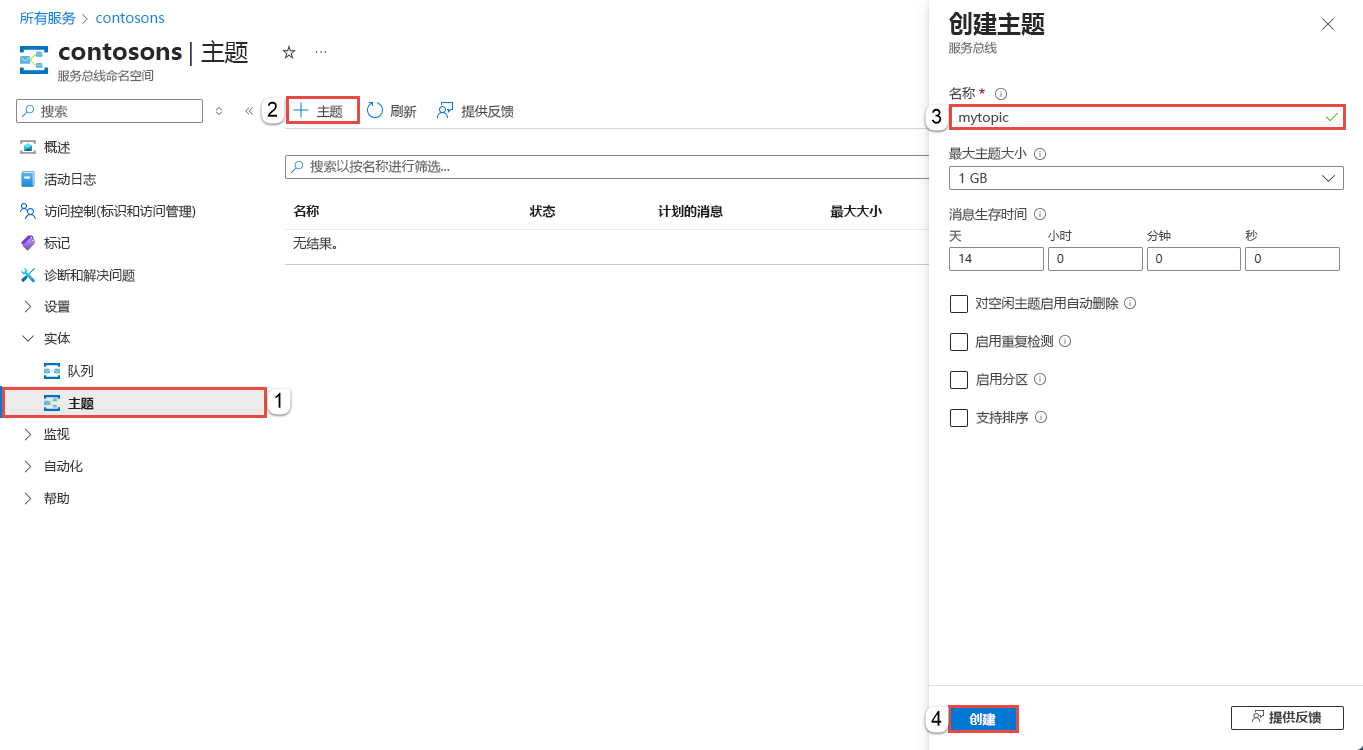Click info icon next to 对空闲主题启用自动删除

pos(1130,303)
